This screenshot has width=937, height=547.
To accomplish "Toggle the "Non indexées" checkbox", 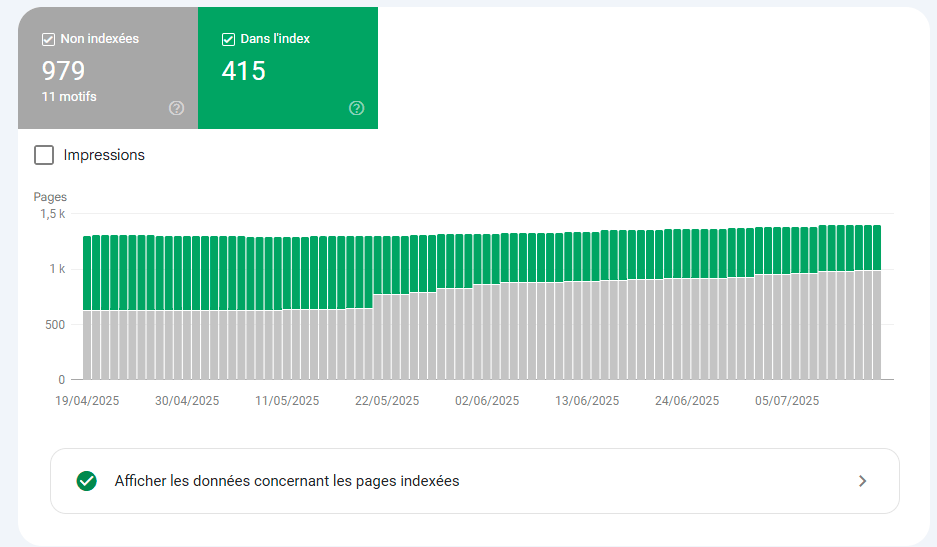I will [48, 39].
